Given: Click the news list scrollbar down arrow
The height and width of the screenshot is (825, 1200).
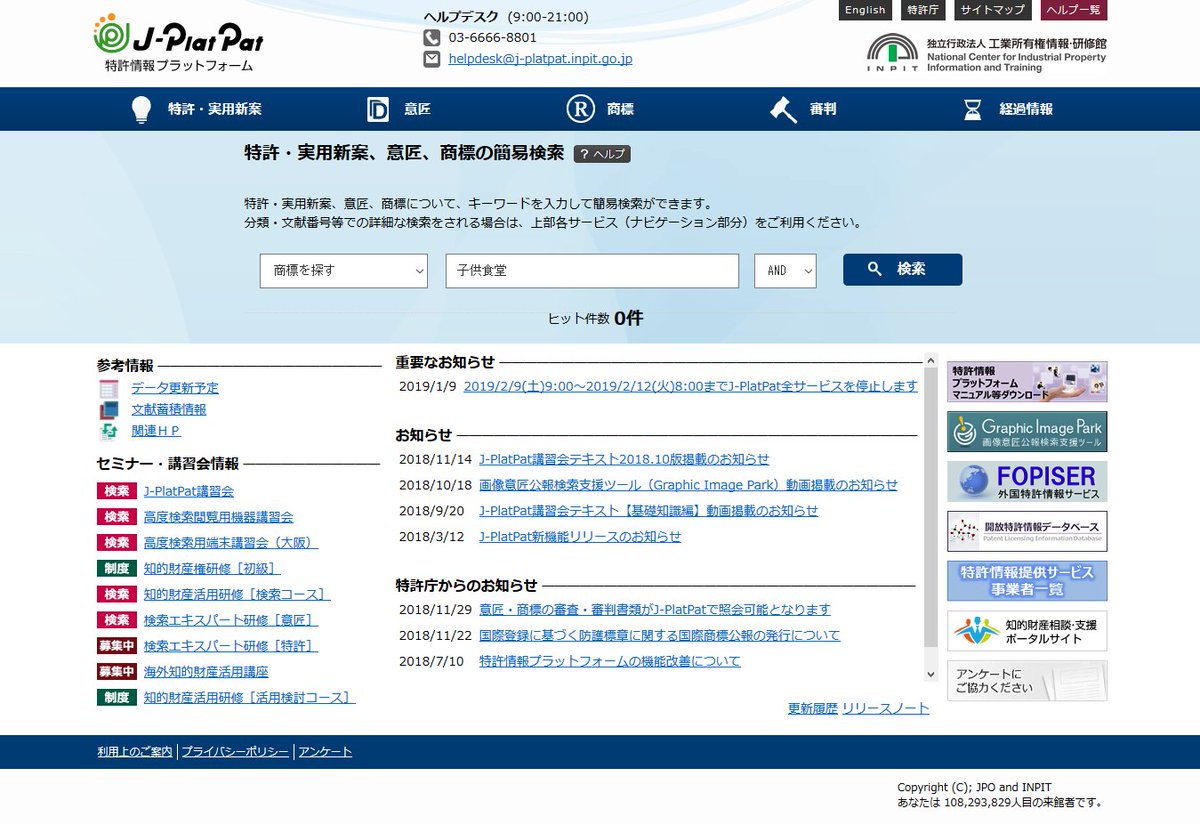Looking at the screenshot, I should (931, 675).
